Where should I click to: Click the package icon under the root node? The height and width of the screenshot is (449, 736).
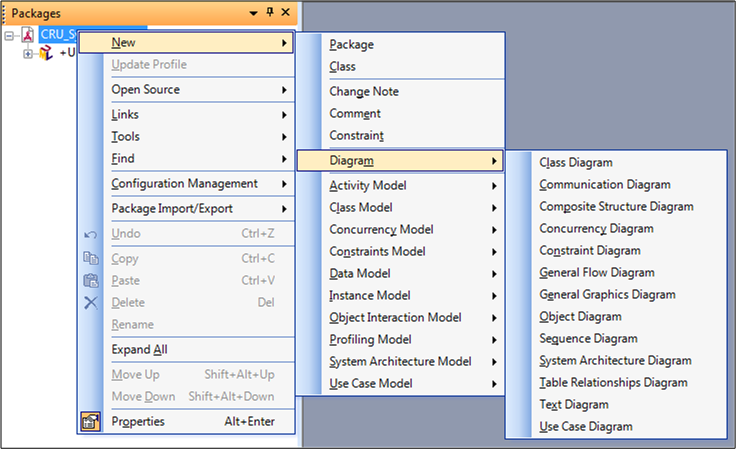46,52
